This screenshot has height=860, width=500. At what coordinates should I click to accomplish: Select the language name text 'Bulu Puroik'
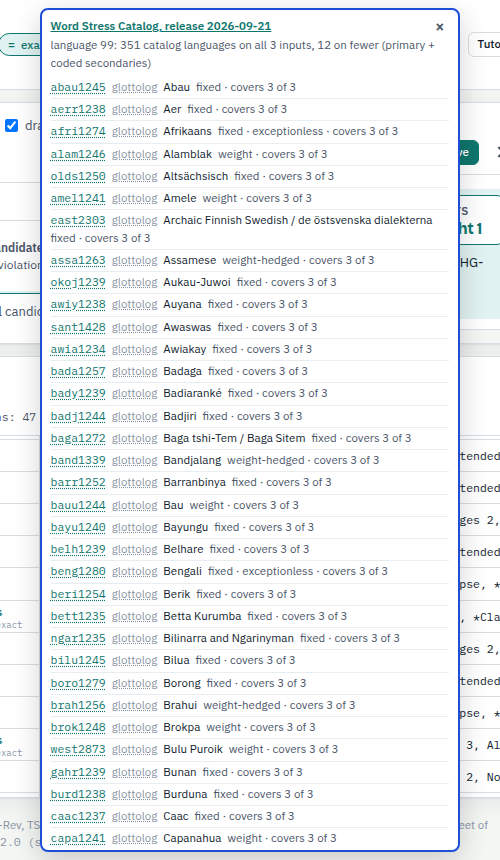pos(193,748)
